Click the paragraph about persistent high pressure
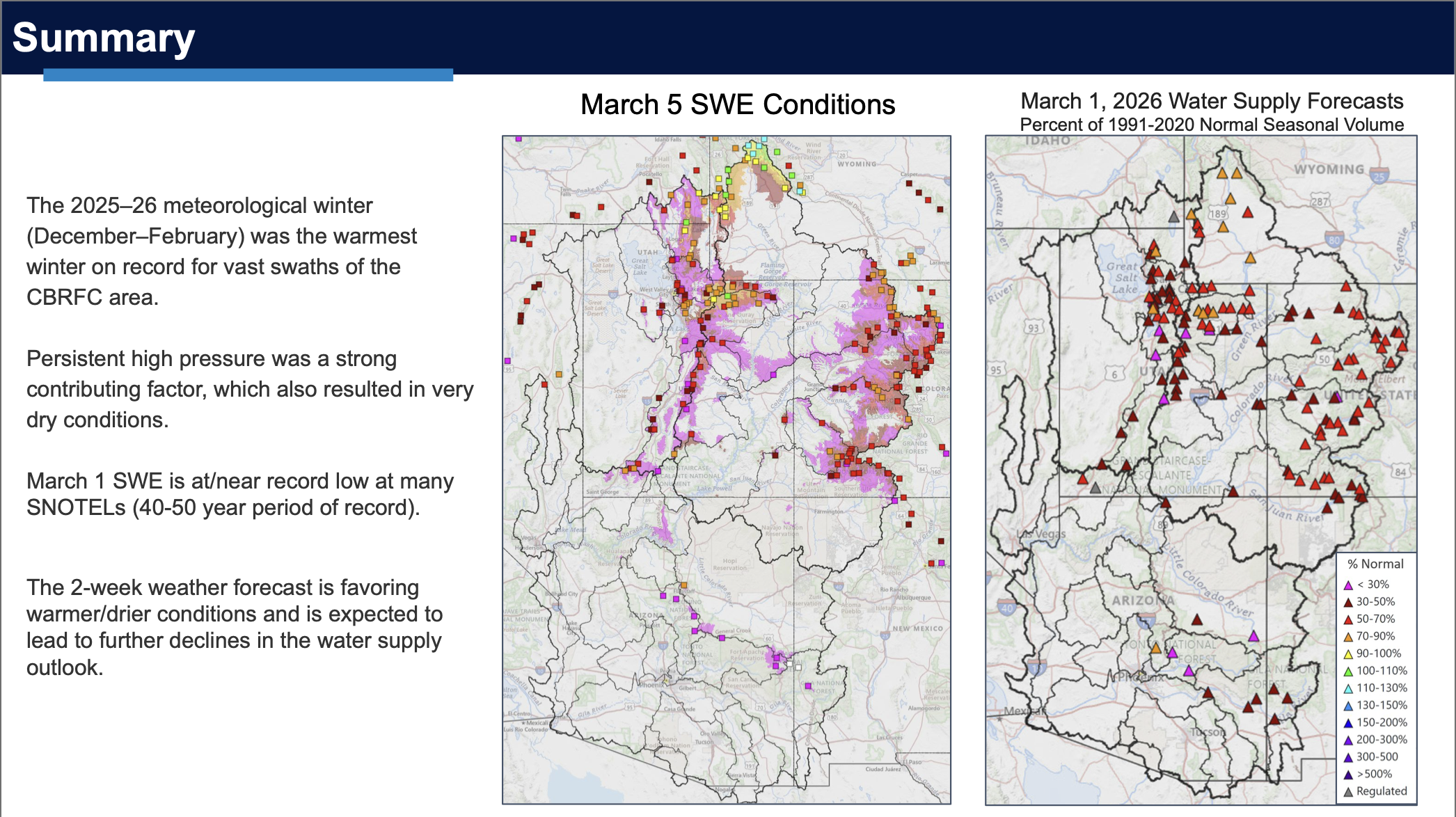1456x817 pixels. [250, 389]
